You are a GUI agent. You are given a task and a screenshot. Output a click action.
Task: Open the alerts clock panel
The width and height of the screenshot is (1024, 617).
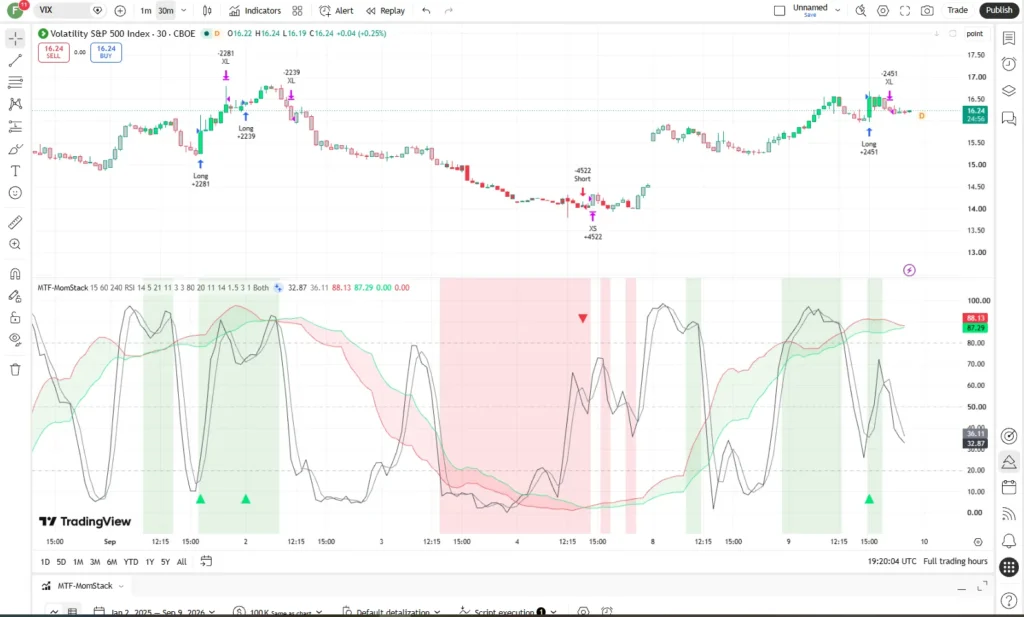tap(1009, 64)
